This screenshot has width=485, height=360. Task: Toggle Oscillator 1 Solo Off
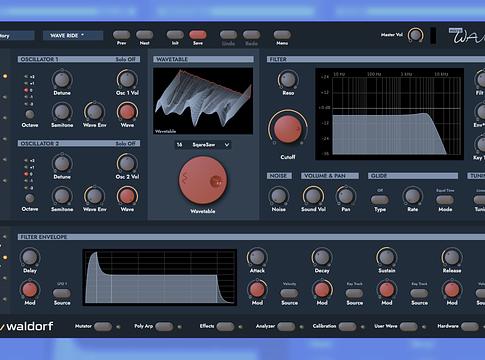coord(125,59)
